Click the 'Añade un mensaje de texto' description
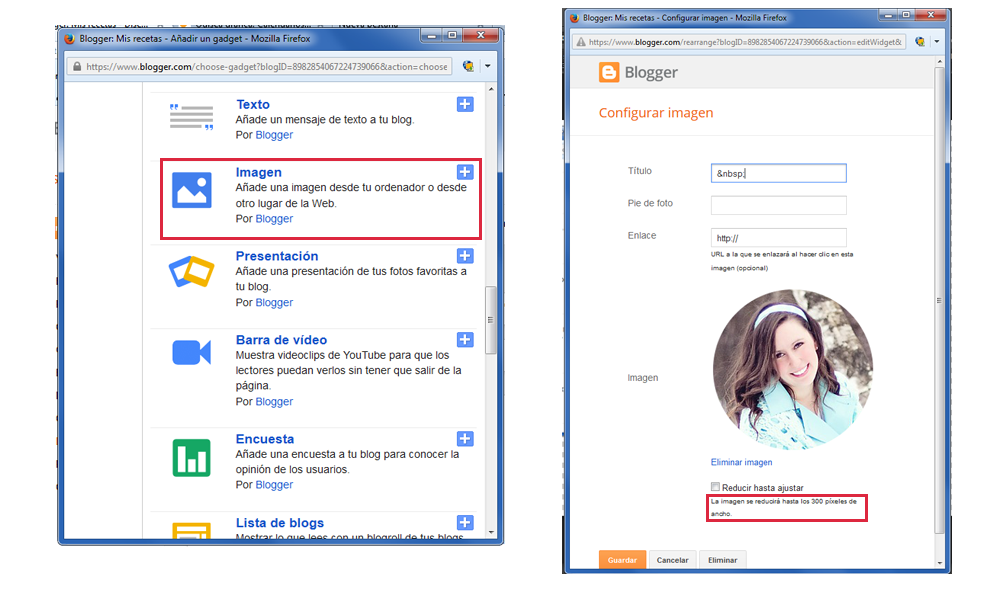The image size is (1007, 601). (x=325, y=119)
